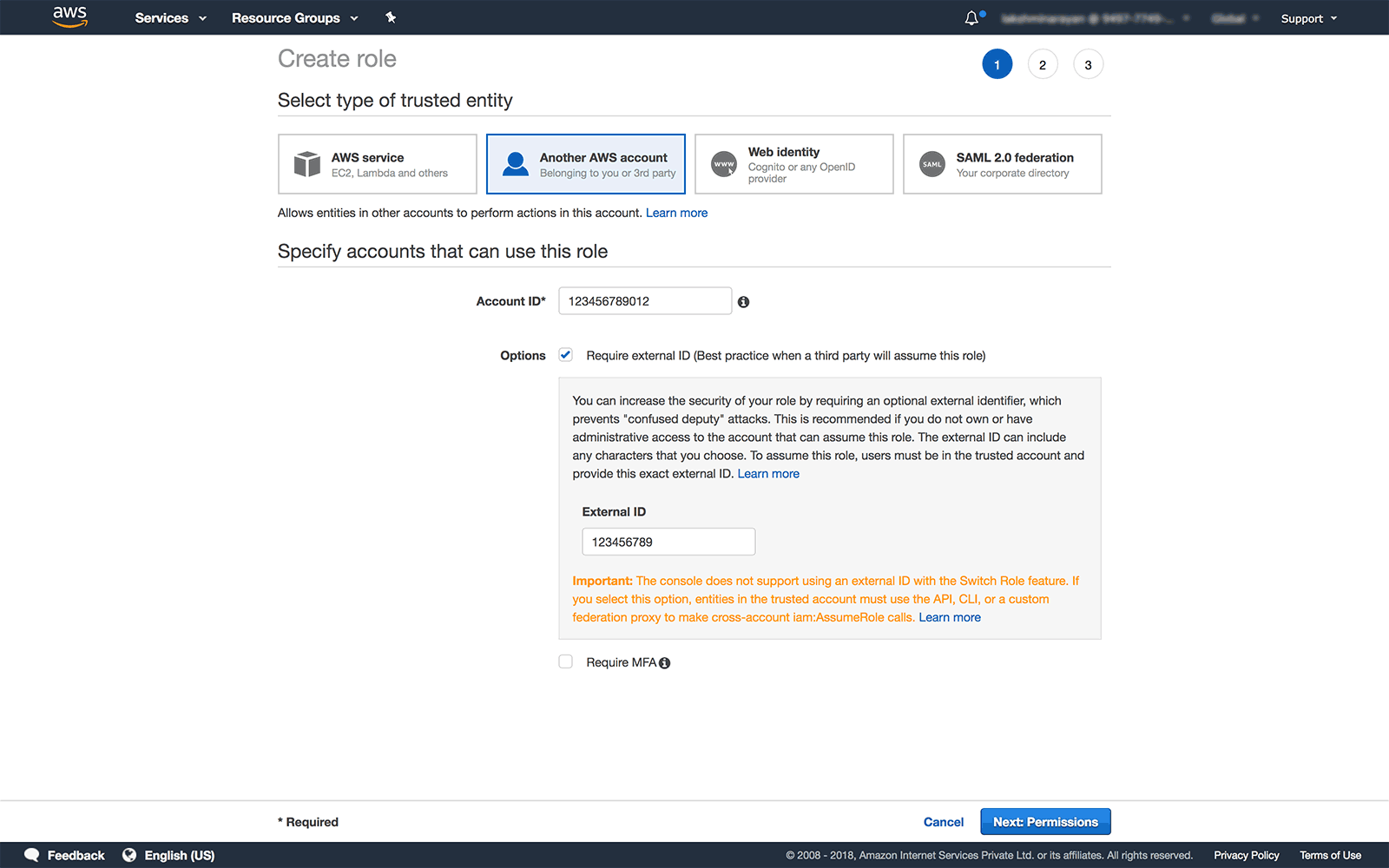Enable the Require MFA checkbox

(x=566, y=662)
